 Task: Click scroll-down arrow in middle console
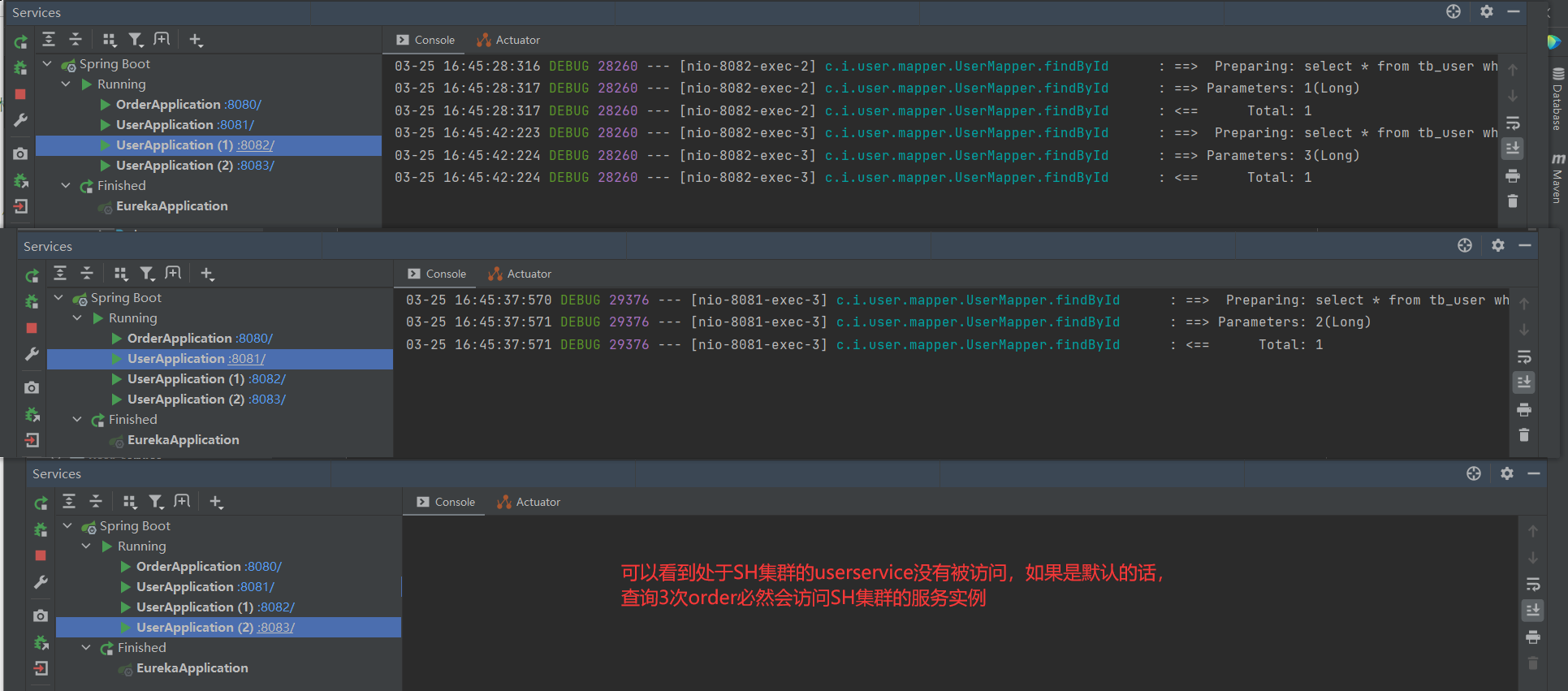1524,330
